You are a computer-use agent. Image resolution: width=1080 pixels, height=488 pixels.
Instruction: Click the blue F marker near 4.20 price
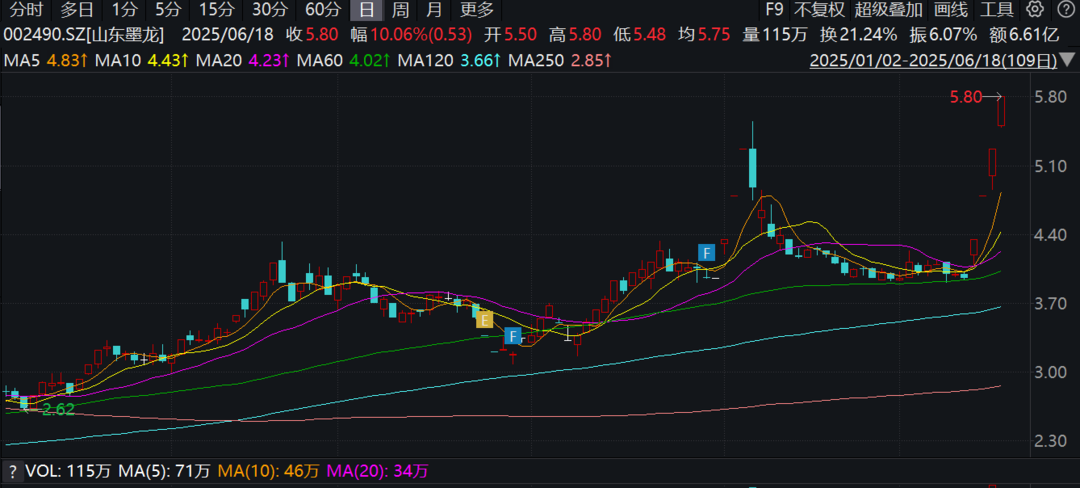[x=706, y=252]
